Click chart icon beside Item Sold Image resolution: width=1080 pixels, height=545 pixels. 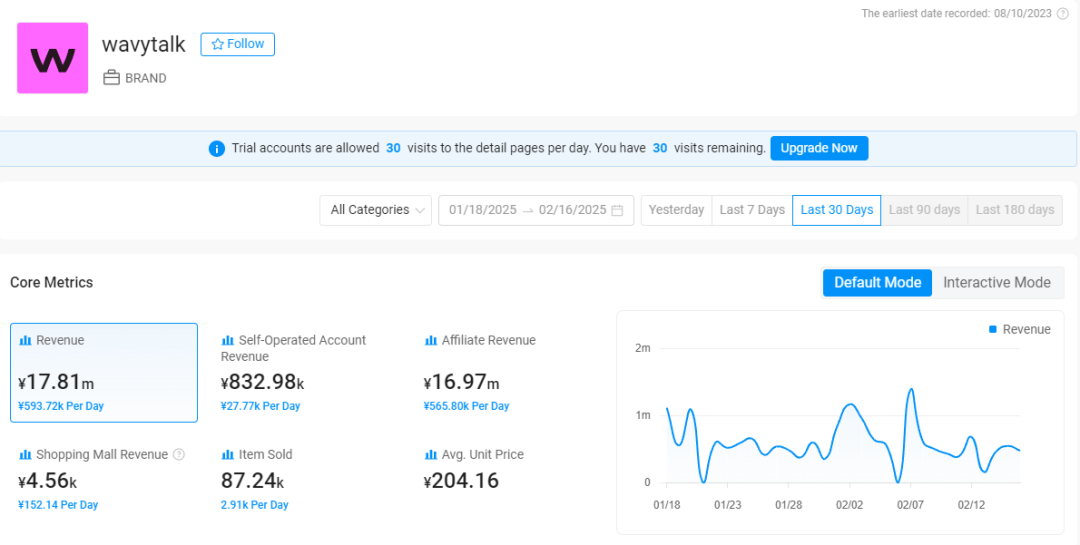[x=227, y=455]
